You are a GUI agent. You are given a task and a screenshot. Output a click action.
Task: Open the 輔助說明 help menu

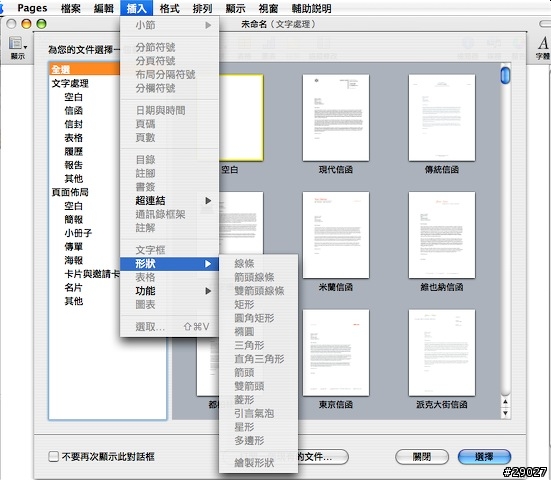[312, 8]
